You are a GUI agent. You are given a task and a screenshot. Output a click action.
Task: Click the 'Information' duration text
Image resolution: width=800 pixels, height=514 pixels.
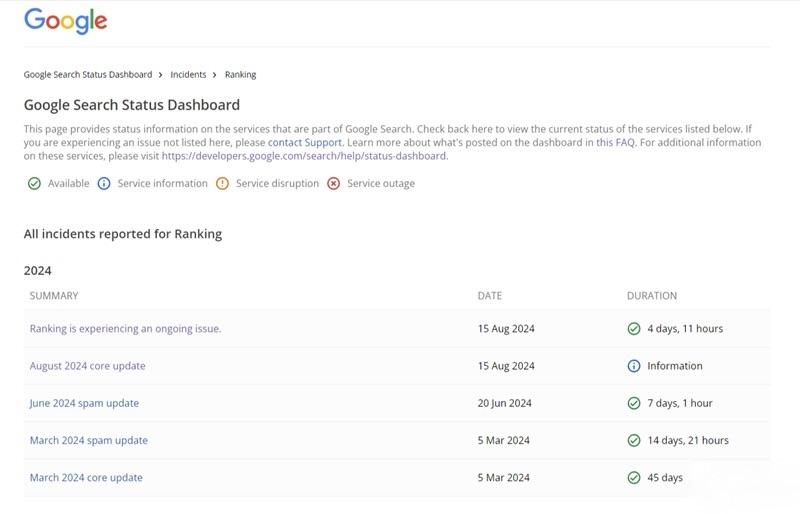(675, 366)
